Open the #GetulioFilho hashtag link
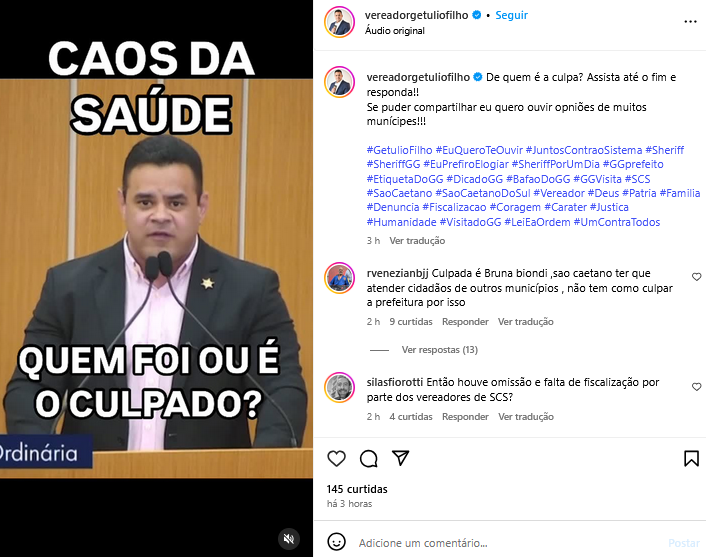Image resolution: width=706 pixels, height=557 pixels. tap(399, 150)
